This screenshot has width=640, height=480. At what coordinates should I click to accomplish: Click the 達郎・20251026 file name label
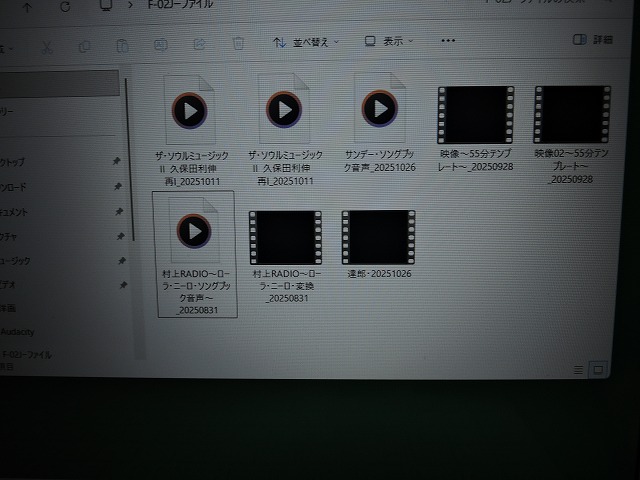(x=379, y=273)
